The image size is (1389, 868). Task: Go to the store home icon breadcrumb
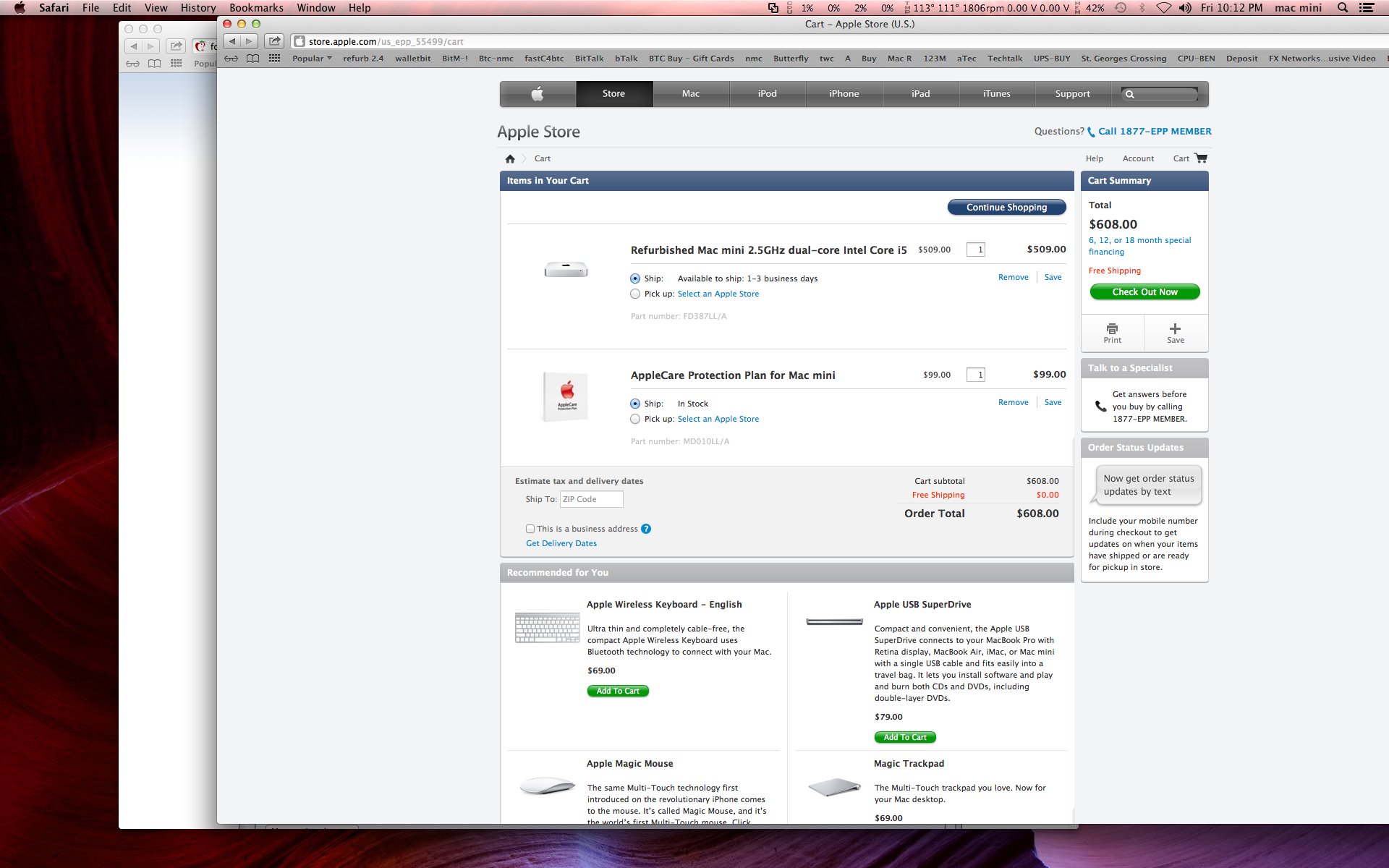510,158
